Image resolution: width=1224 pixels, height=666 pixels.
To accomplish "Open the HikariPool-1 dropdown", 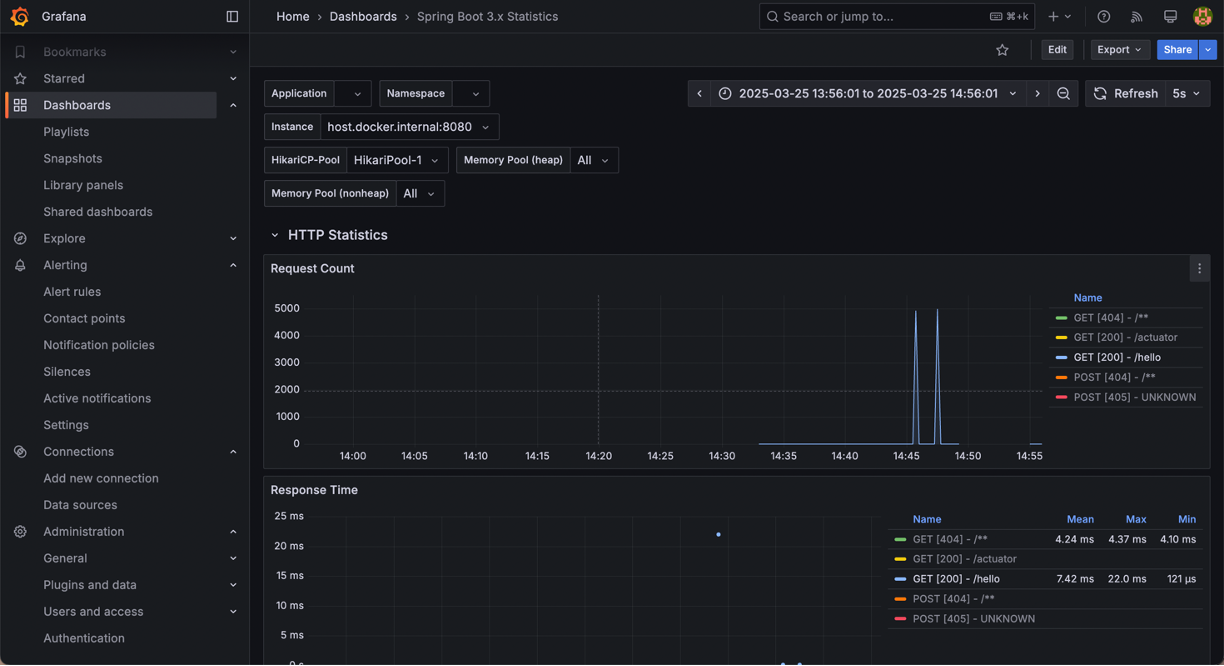I will pos(397,160).
